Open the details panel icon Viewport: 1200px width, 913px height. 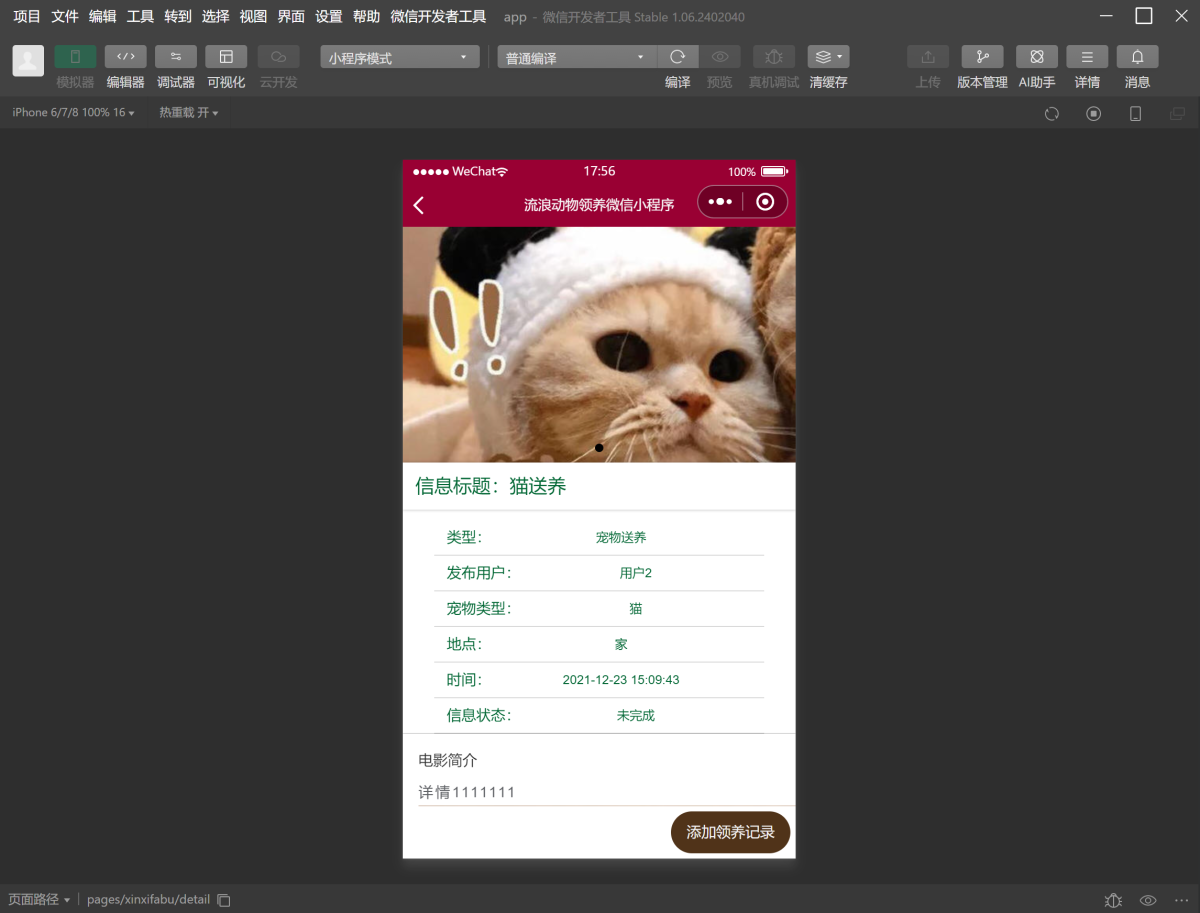coord(1087,57)
